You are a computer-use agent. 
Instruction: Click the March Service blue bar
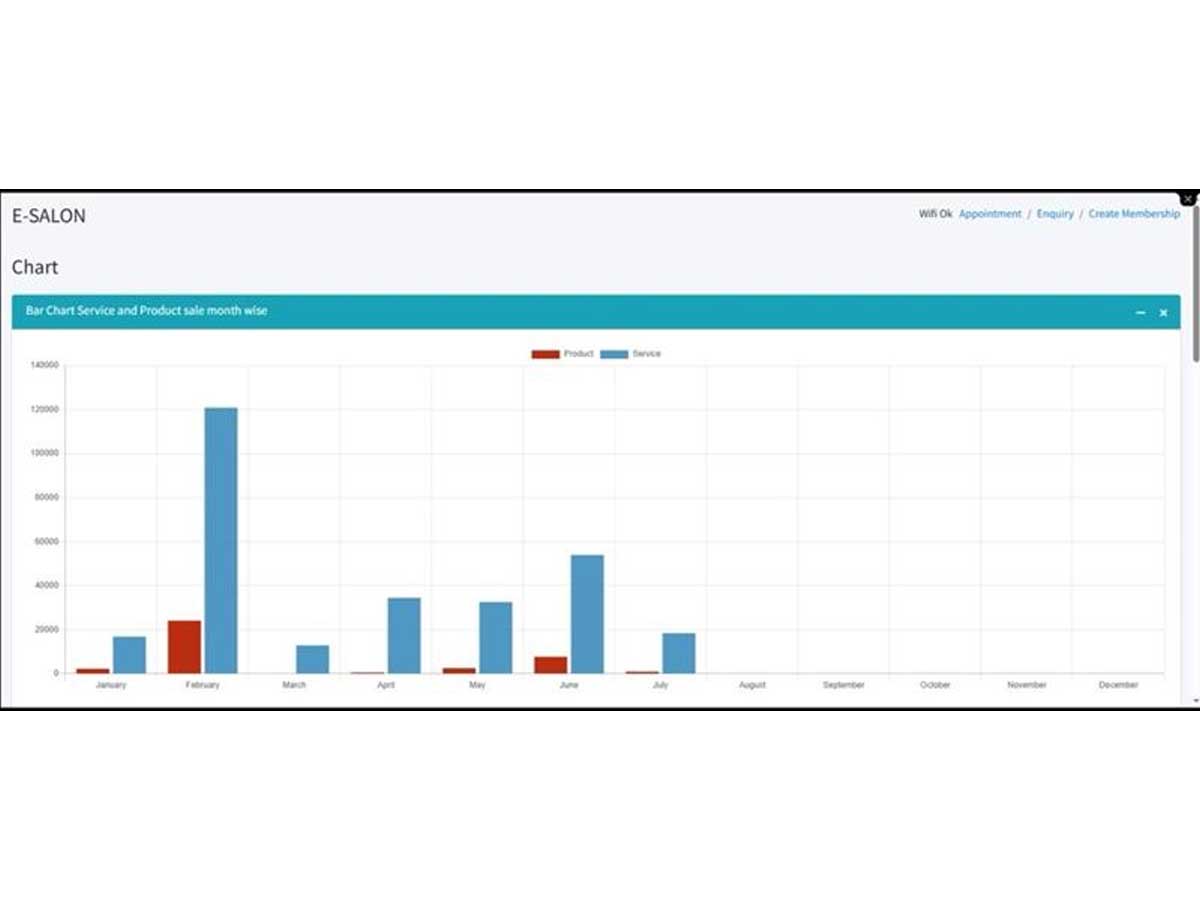pyautogui.click(x=312, y=659)
